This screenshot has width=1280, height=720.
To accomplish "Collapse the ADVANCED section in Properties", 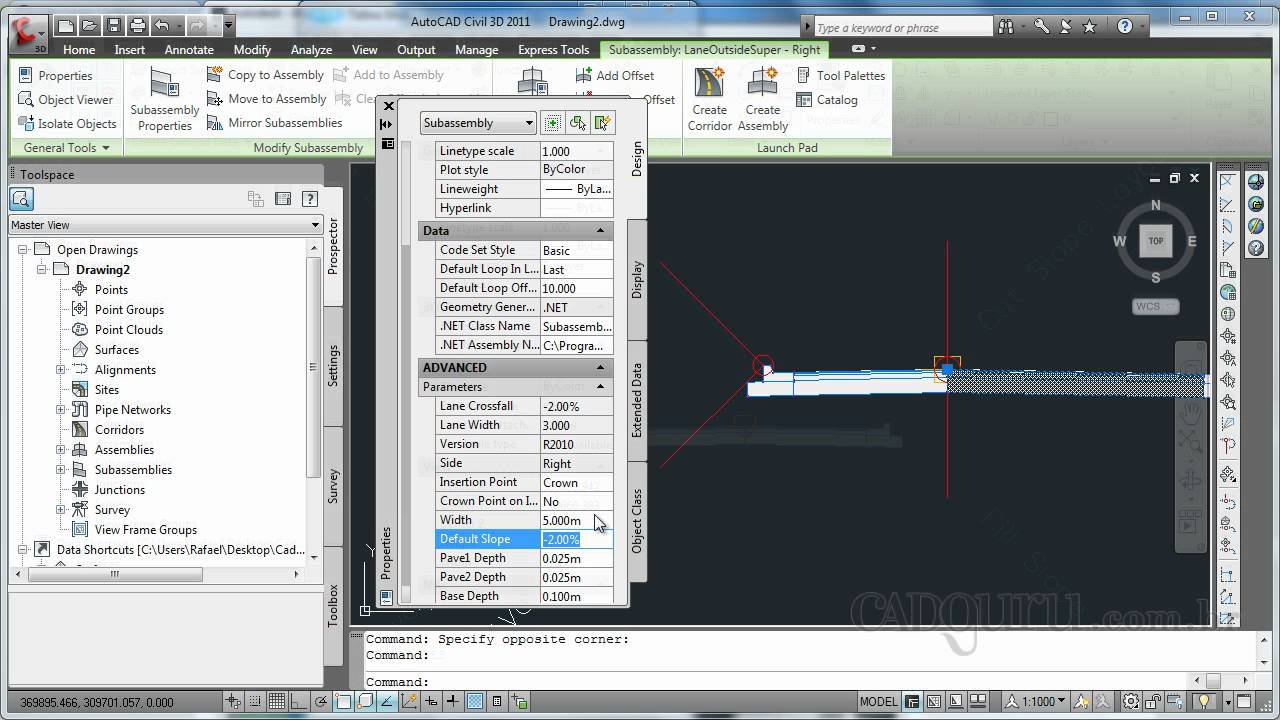I will click(601, 368).
